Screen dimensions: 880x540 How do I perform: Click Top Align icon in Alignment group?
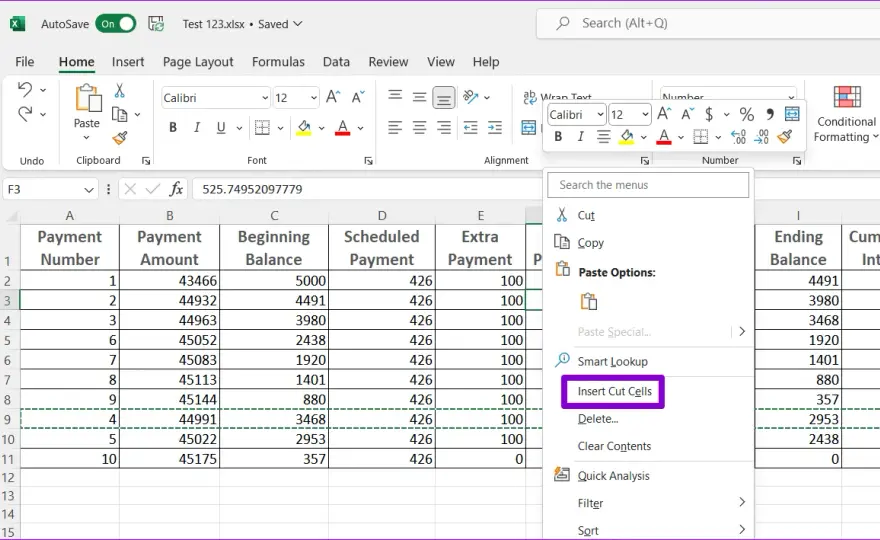395,95
